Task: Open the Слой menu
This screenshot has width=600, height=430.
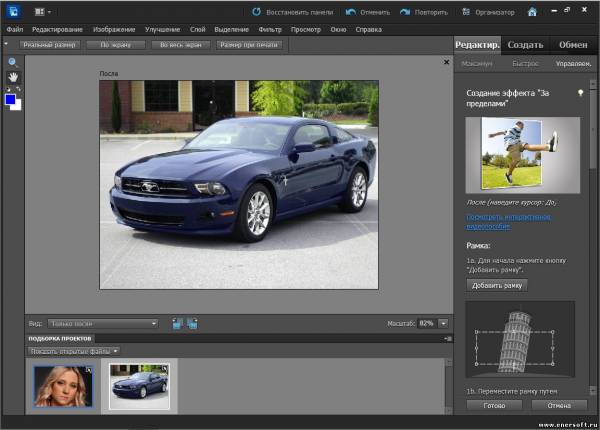Action: coord(197,29)
